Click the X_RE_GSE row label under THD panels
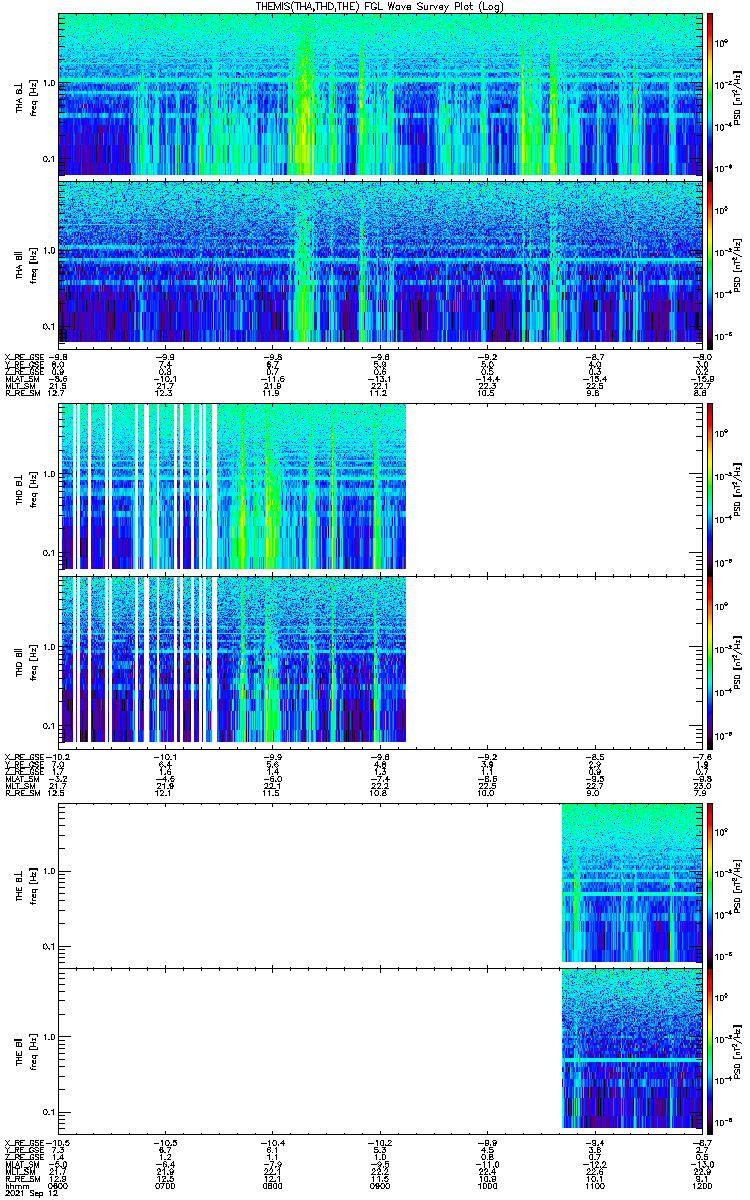 tap(24, 757)
